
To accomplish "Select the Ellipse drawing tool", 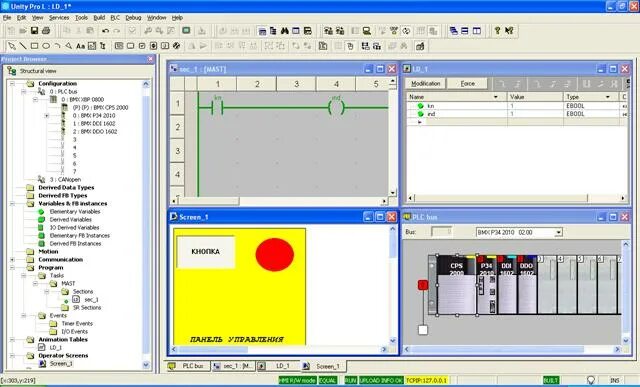I will click(x=46, y=46).
